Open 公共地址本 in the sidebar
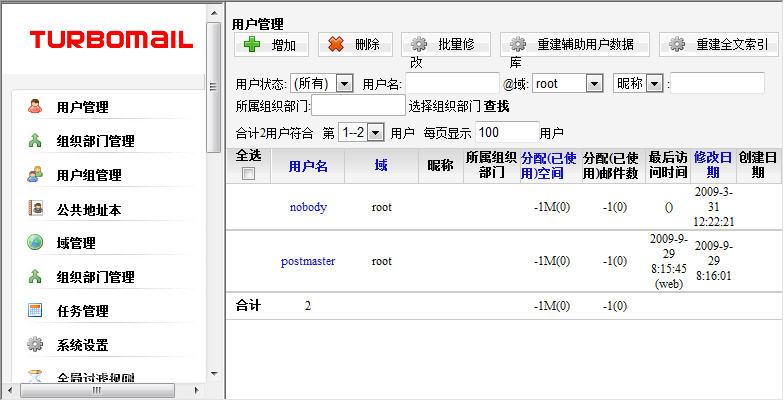This screenshot has height=401, width=784. click(89, 210)
